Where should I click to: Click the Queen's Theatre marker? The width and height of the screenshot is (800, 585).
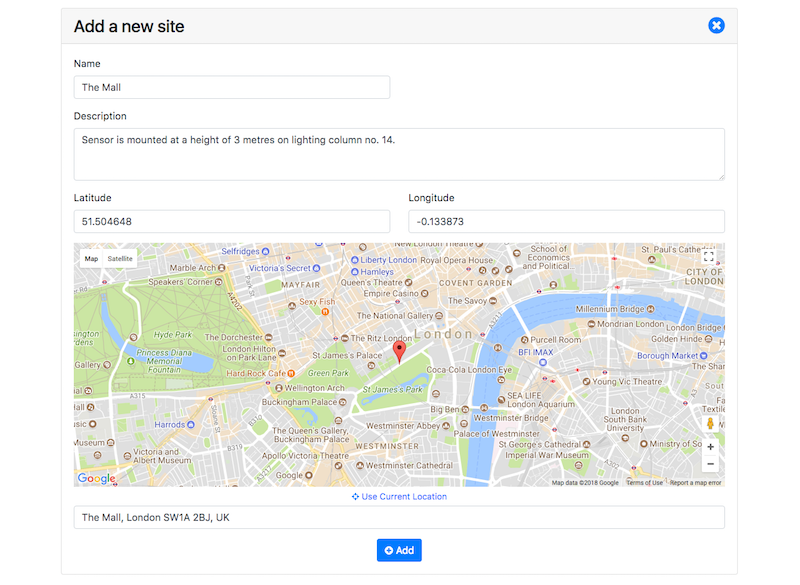408,282
